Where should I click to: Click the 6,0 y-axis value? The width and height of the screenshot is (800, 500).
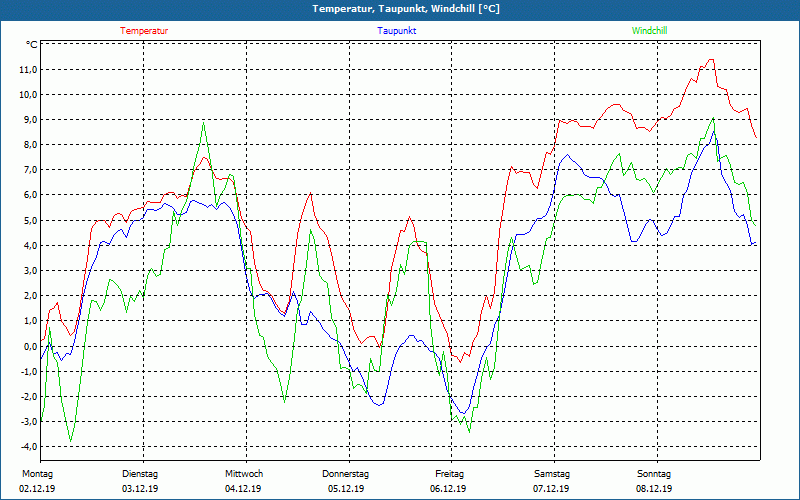pos(29,195)
